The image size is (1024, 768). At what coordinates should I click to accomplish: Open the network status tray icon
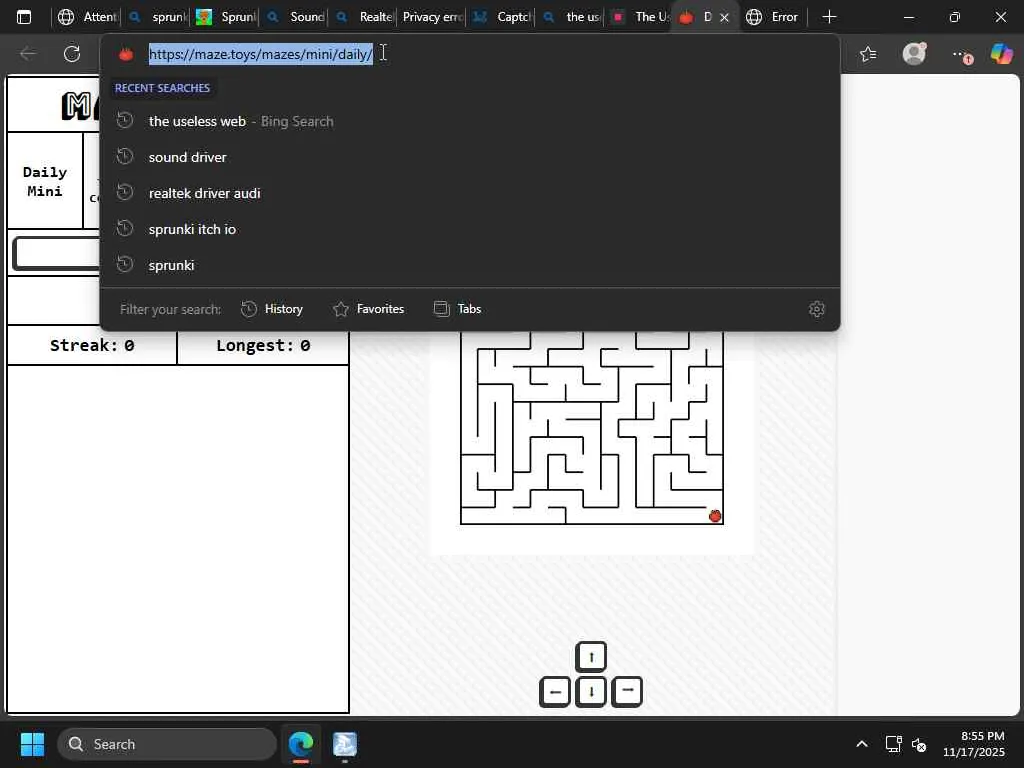893,744
